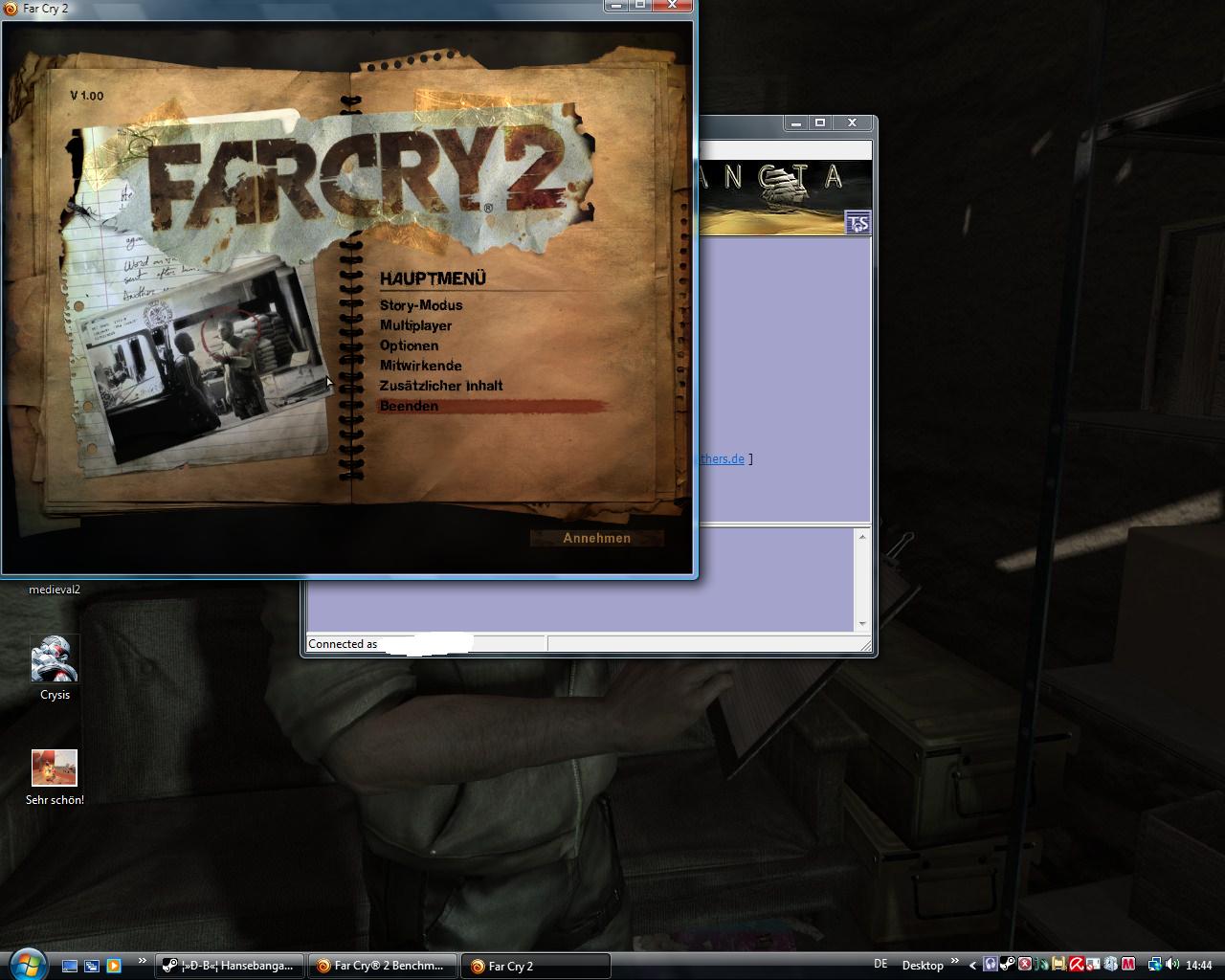Click the red X tray icon
This screenshot has width=1225, height=980.
(1025, 965)
